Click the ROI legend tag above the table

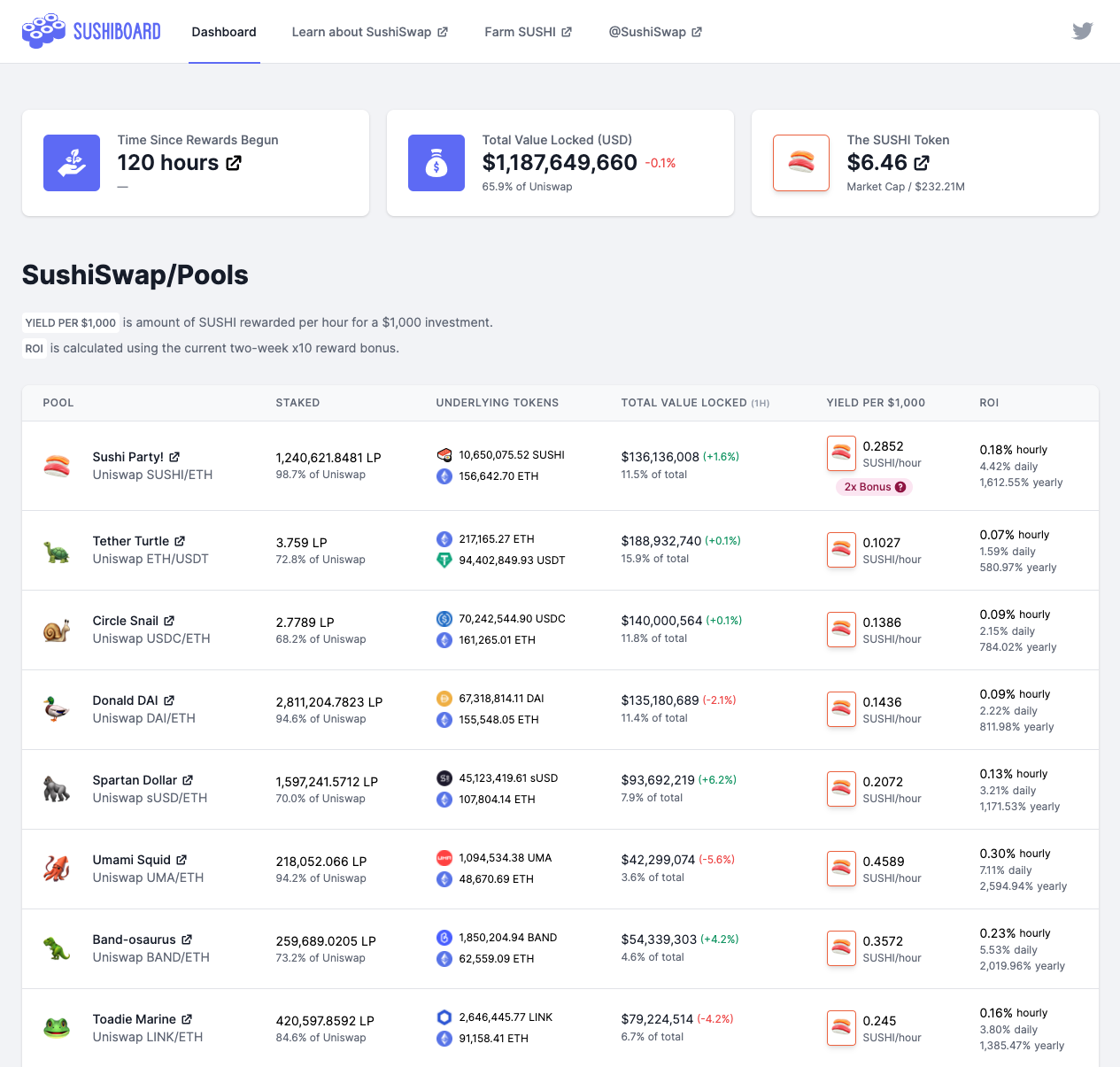[x=35, y=349]
